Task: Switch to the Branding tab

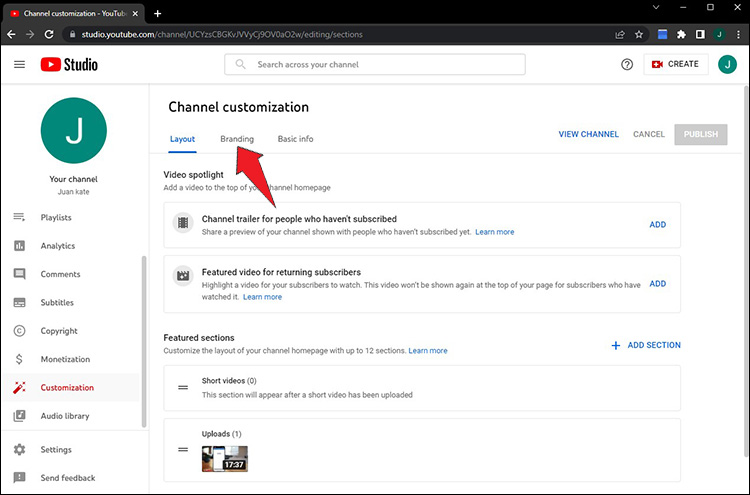Action: click(x=237, y=139)
